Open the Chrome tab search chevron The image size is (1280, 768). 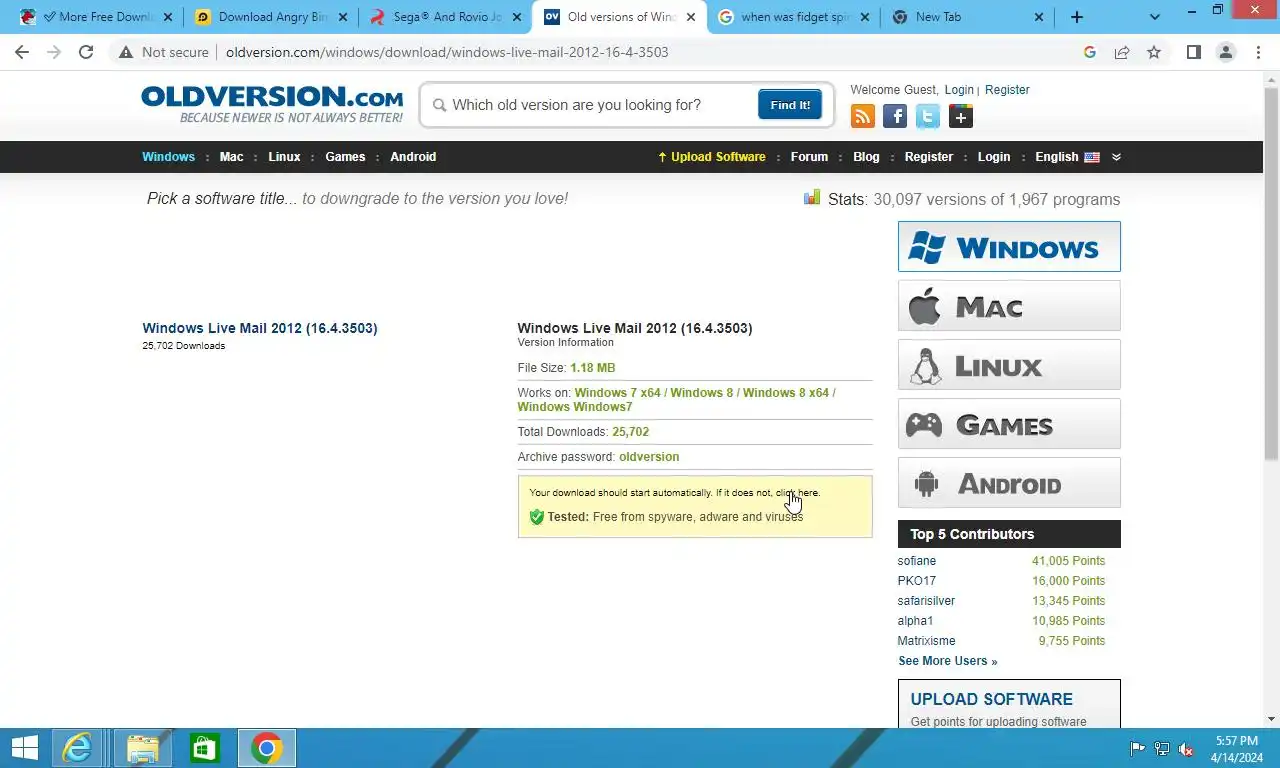[x=1155, y=17]
